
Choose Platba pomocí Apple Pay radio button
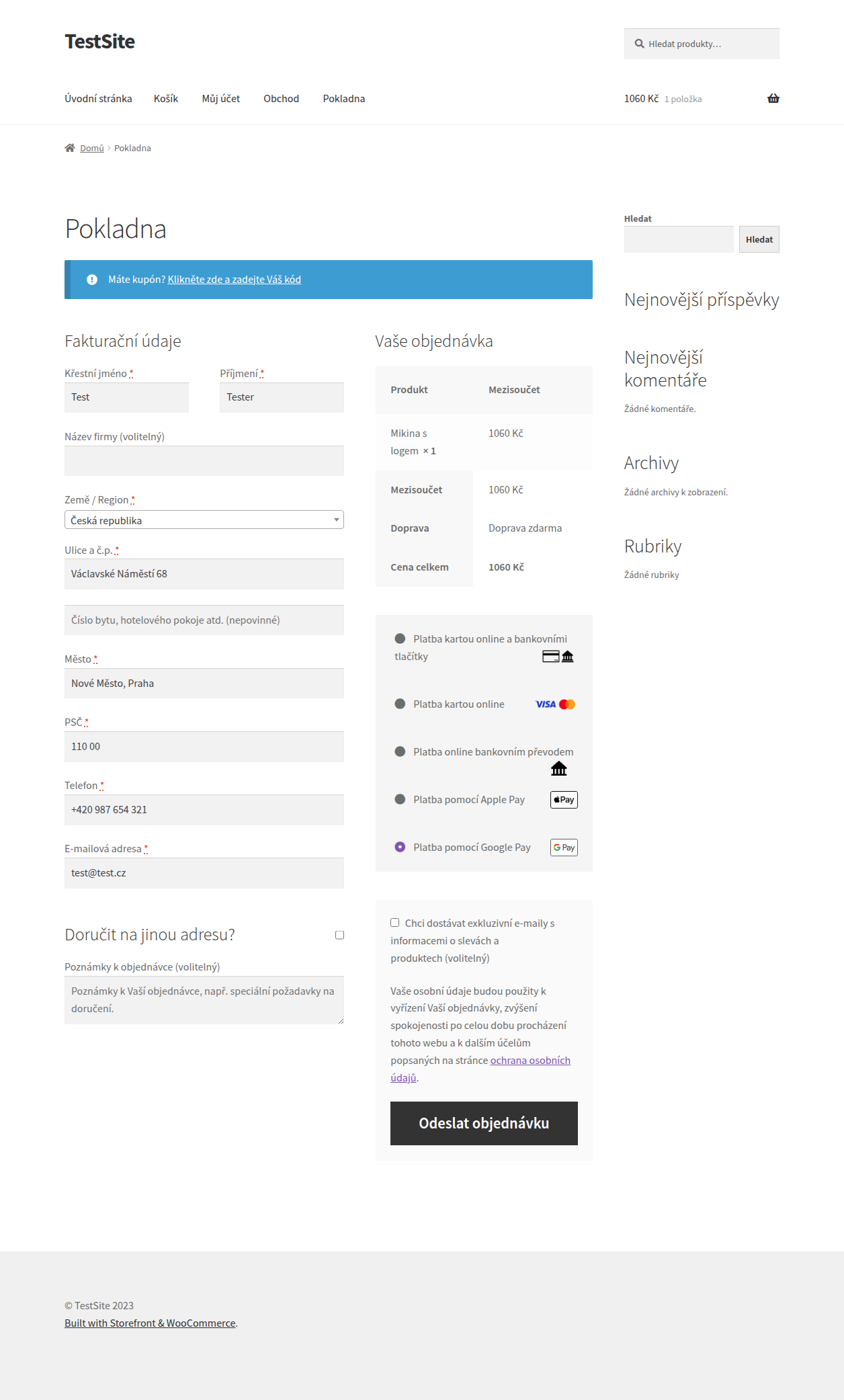[400, 800]
